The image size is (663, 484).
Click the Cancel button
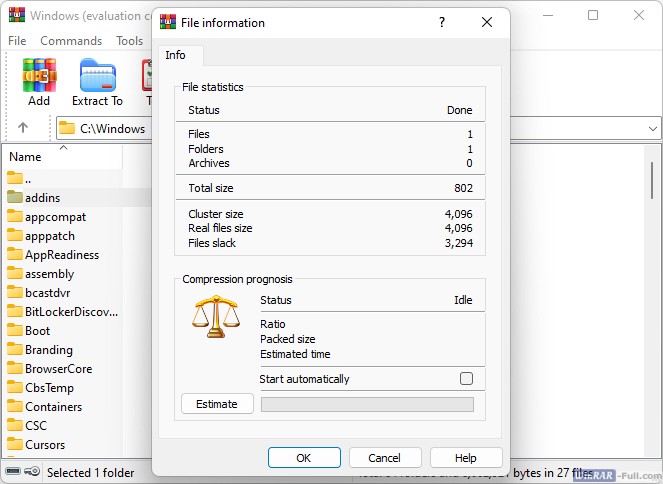point(385,458)
